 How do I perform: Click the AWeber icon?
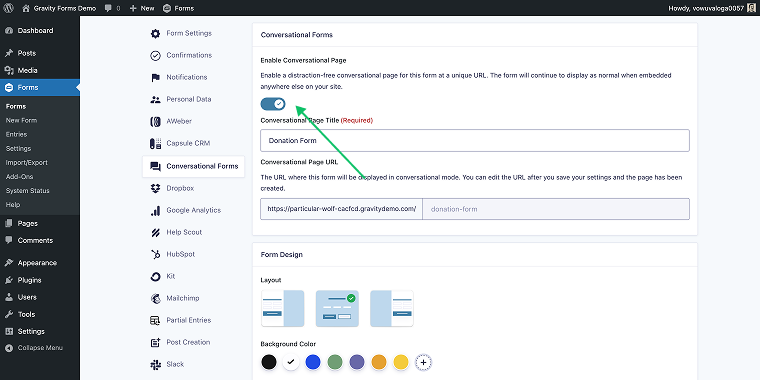click(x=155, y=121)
